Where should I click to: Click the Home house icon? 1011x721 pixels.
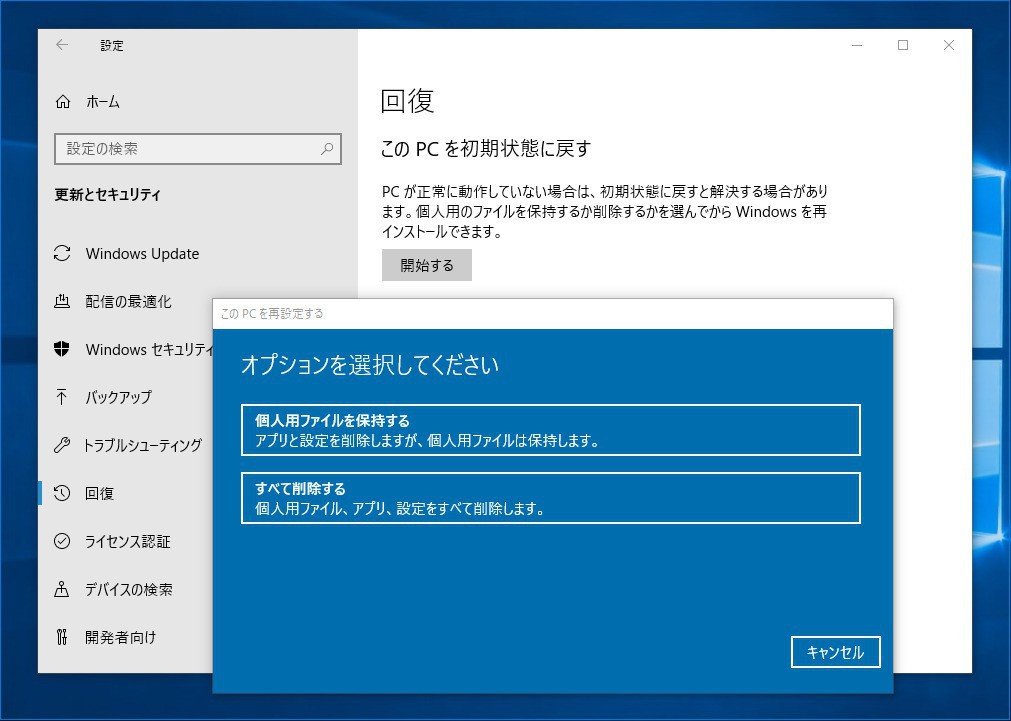[x=63, y=101]
